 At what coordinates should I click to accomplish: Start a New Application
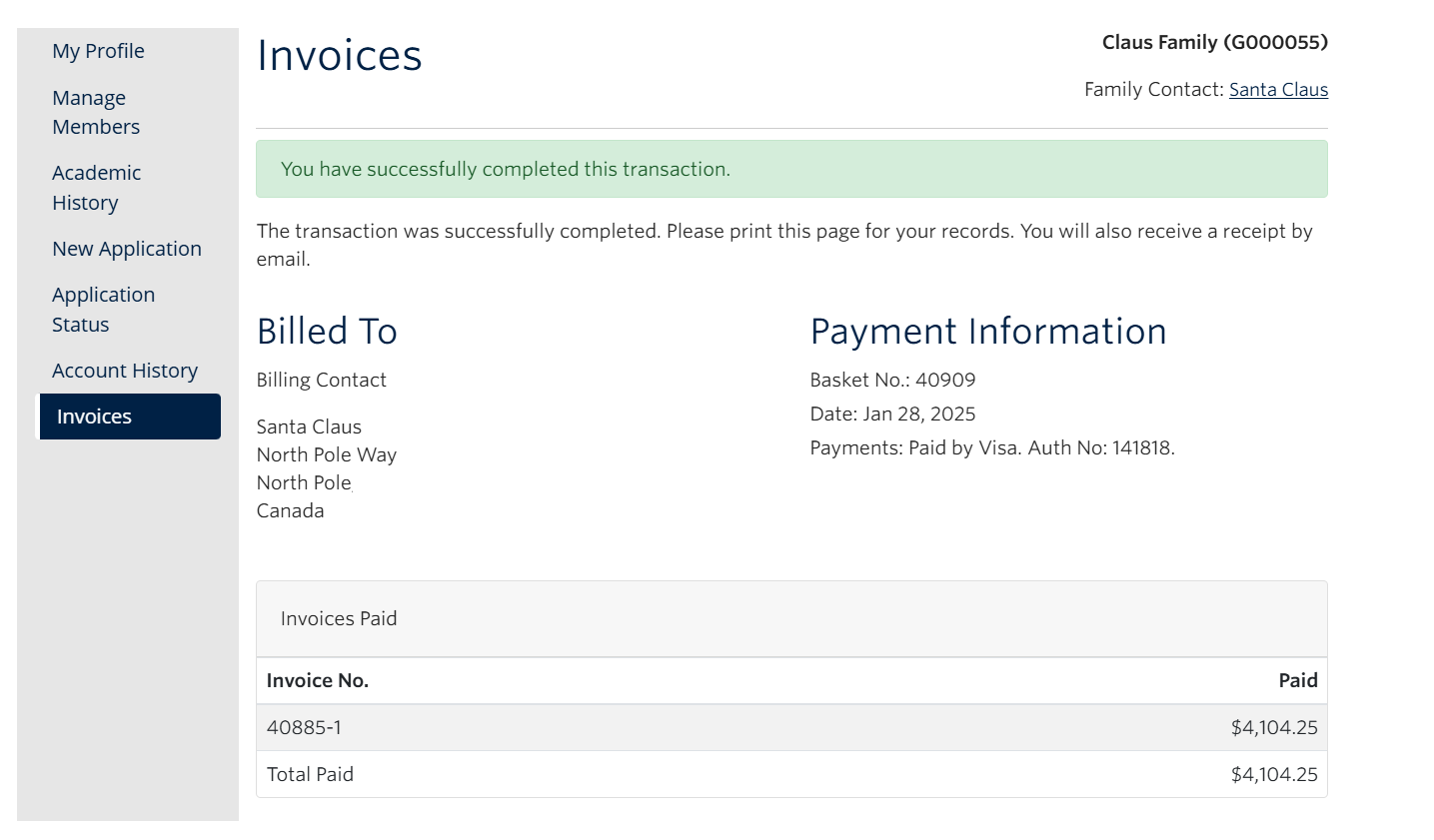click(x=126, y=249)
